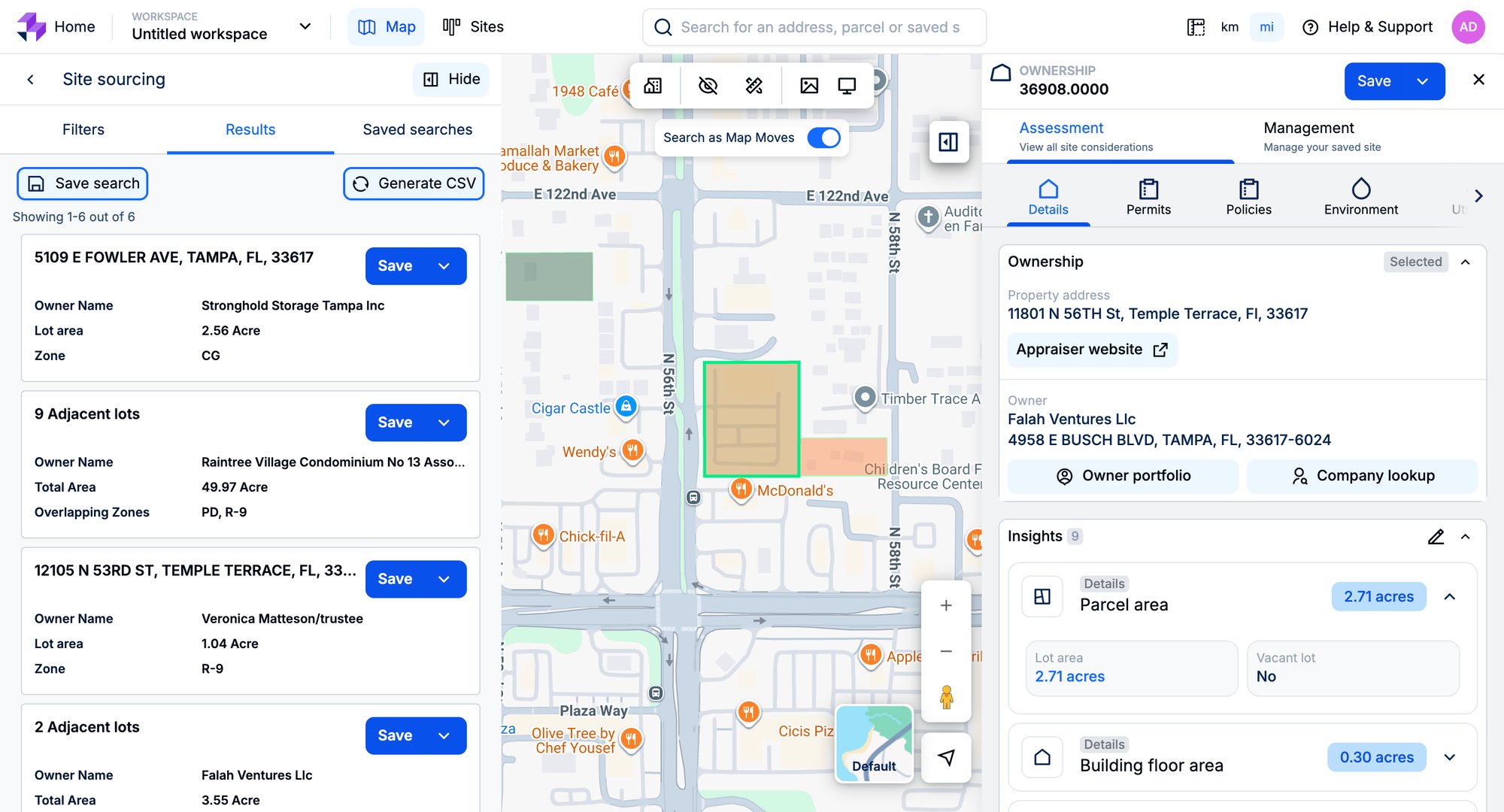Image resolution: width=1504 pixels, height=812 pixels.
Task: Click the Generate CSV button
Action: coord(414,183)
